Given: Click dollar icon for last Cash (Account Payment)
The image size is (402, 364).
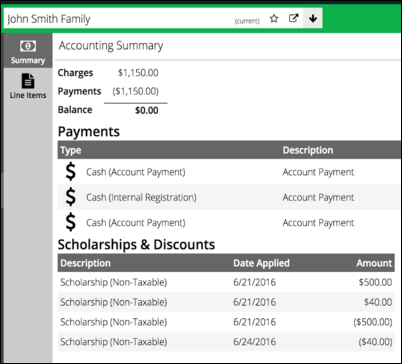Looking at the screenshot, I should coord(71,222).
